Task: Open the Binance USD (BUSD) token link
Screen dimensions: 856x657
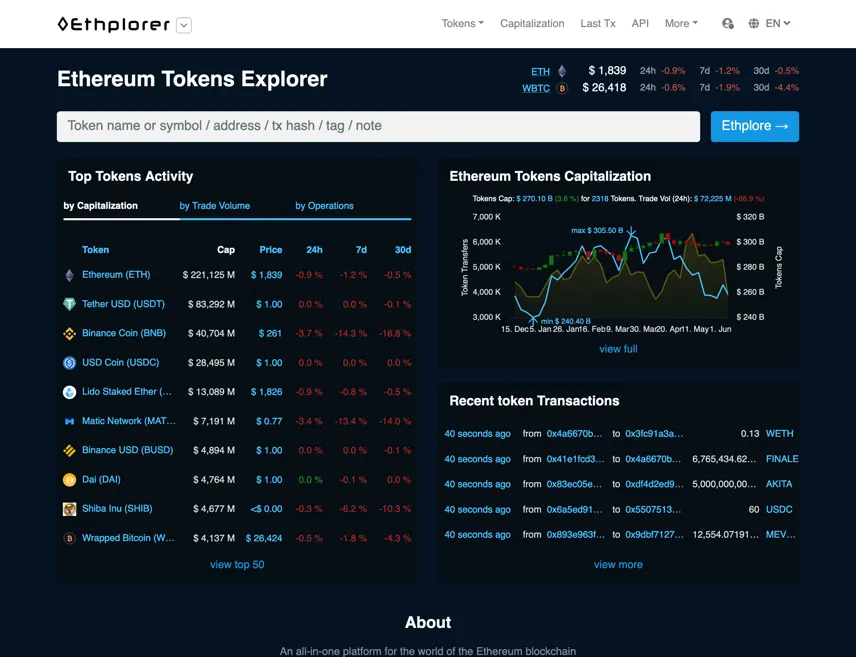Action: (x=128, y=450)
